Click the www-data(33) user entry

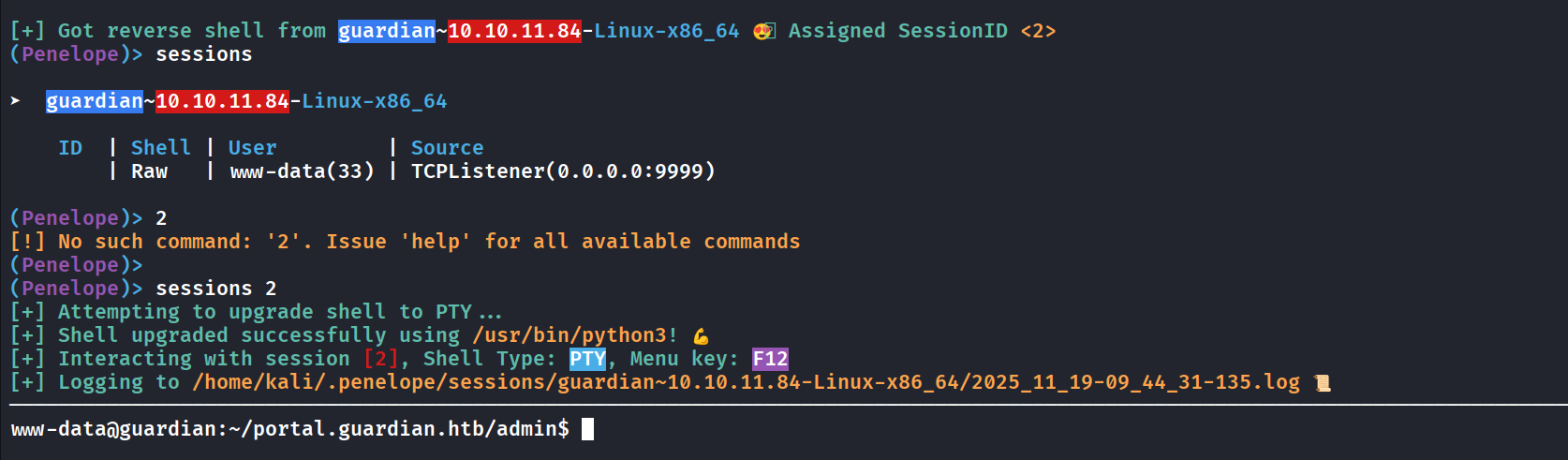click(302, 171)
